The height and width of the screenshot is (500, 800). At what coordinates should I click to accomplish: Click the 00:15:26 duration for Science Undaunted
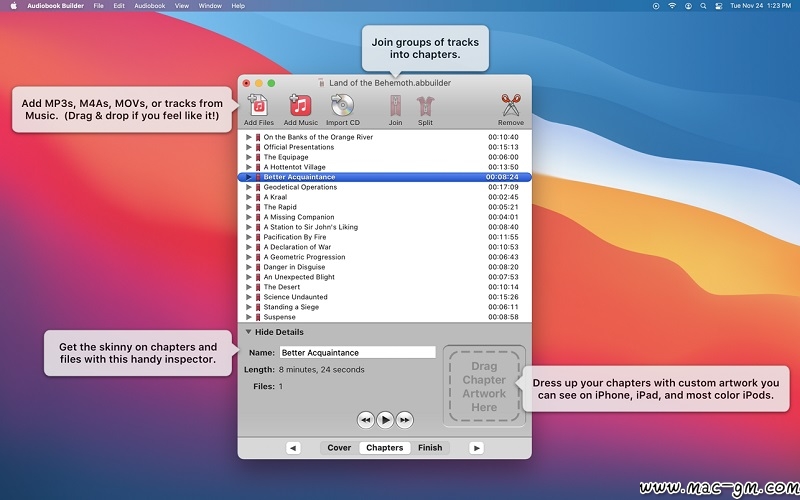pyautogui.click(x=503, y=297)
